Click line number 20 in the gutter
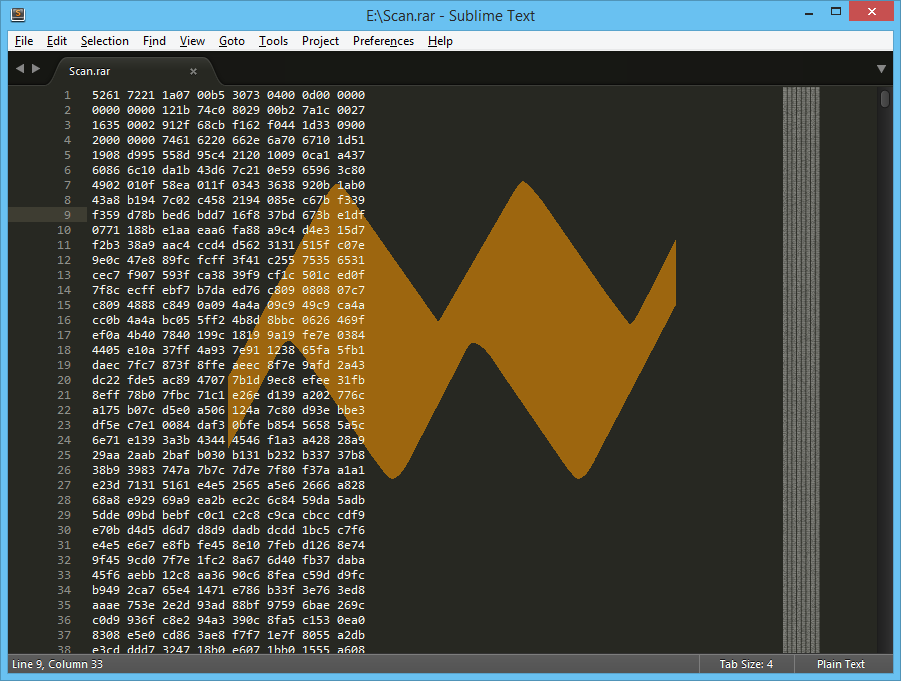The height and width of the screenshot is (681, 901). tap(64, 380)
